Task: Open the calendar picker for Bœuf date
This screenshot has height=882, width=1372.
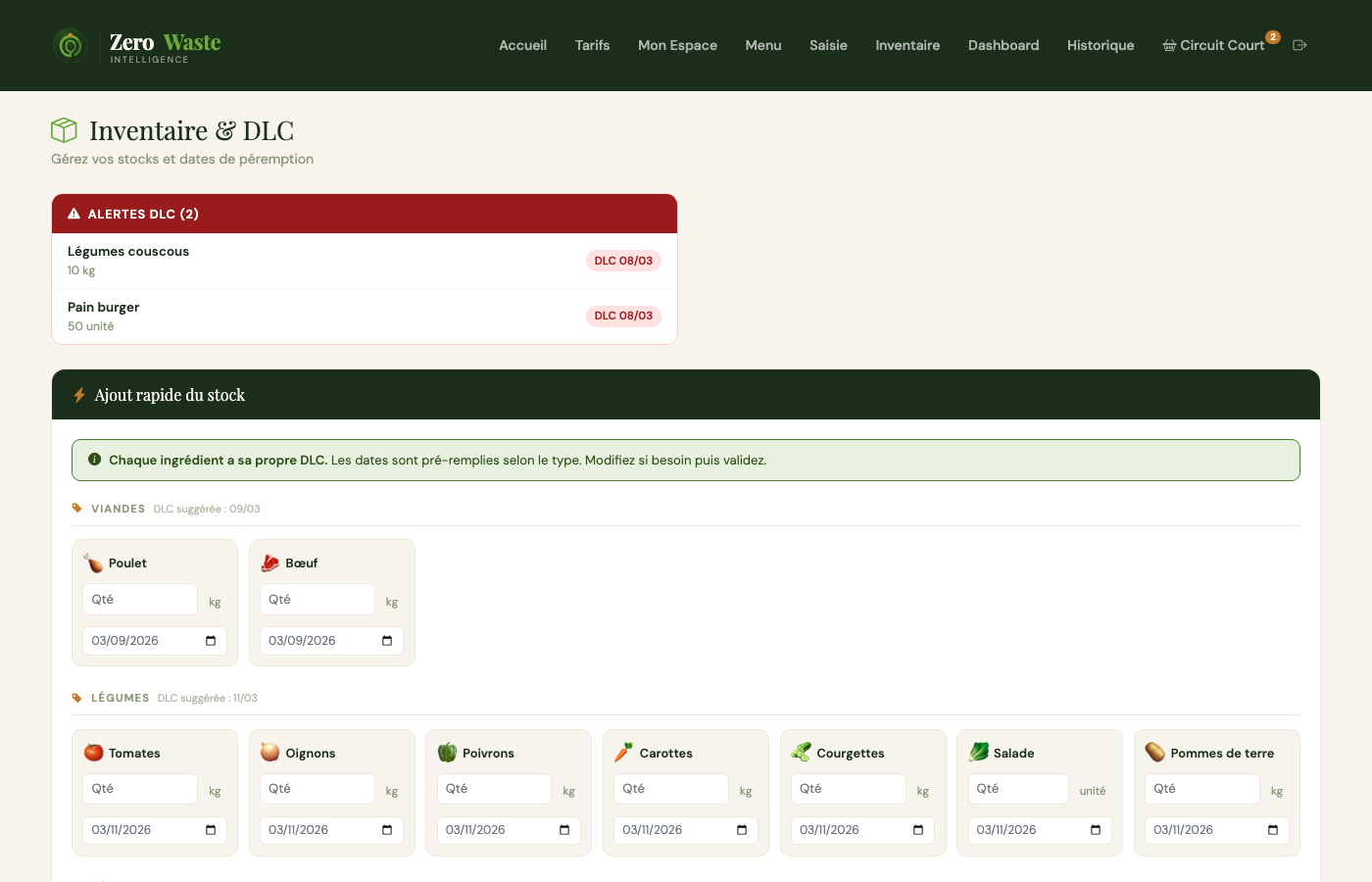Action: [x=387, y=641]
